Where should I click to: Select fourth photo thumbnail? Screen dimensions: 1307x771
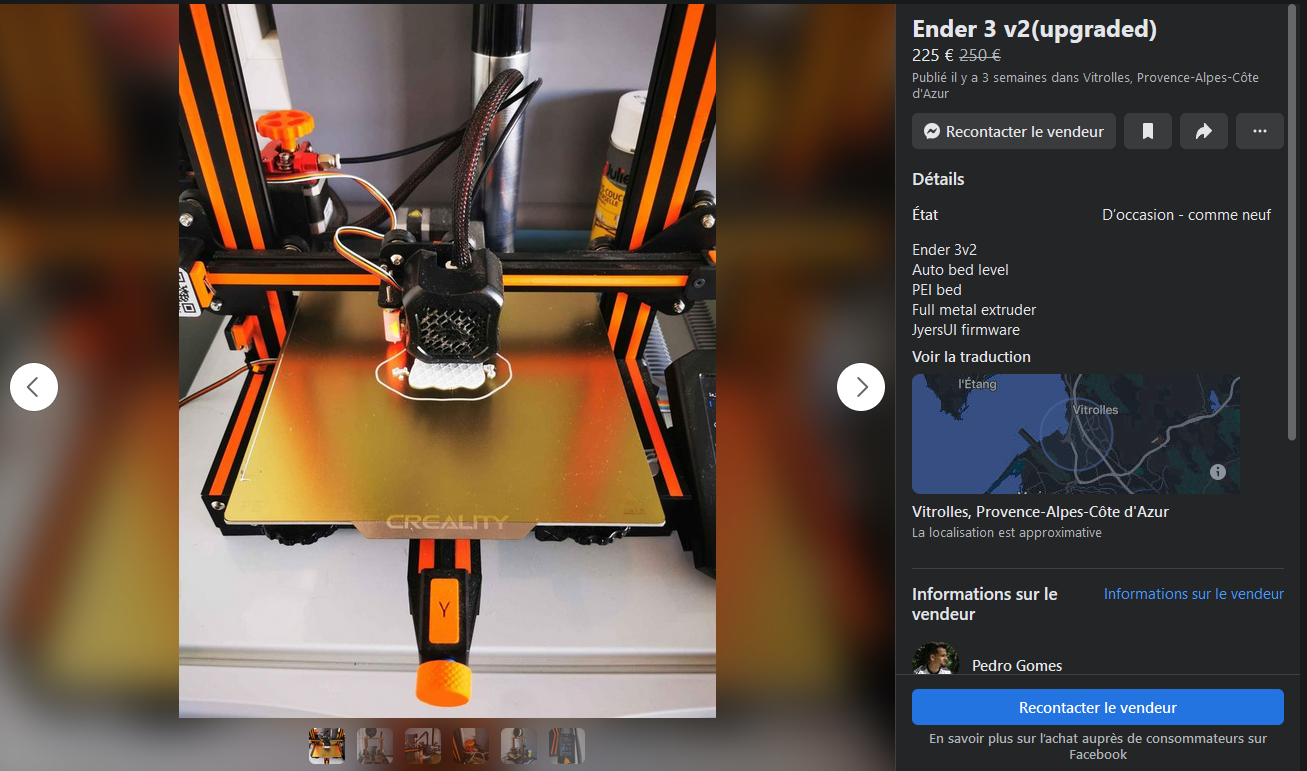click(471, 746)
